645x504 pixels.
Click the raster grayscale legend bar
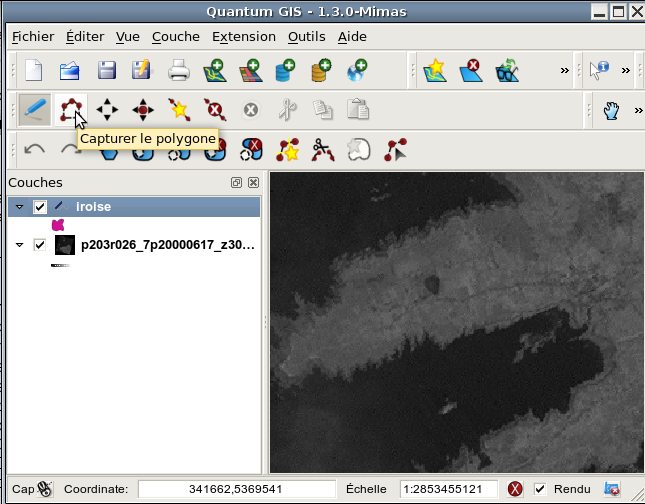pos(61,266)
